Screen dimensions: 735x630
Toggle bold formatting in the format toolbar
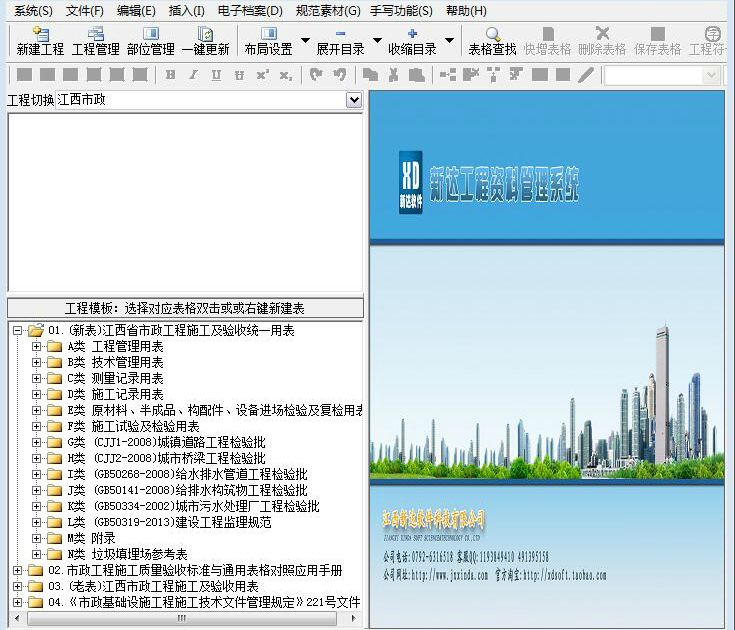click(170, 75)
